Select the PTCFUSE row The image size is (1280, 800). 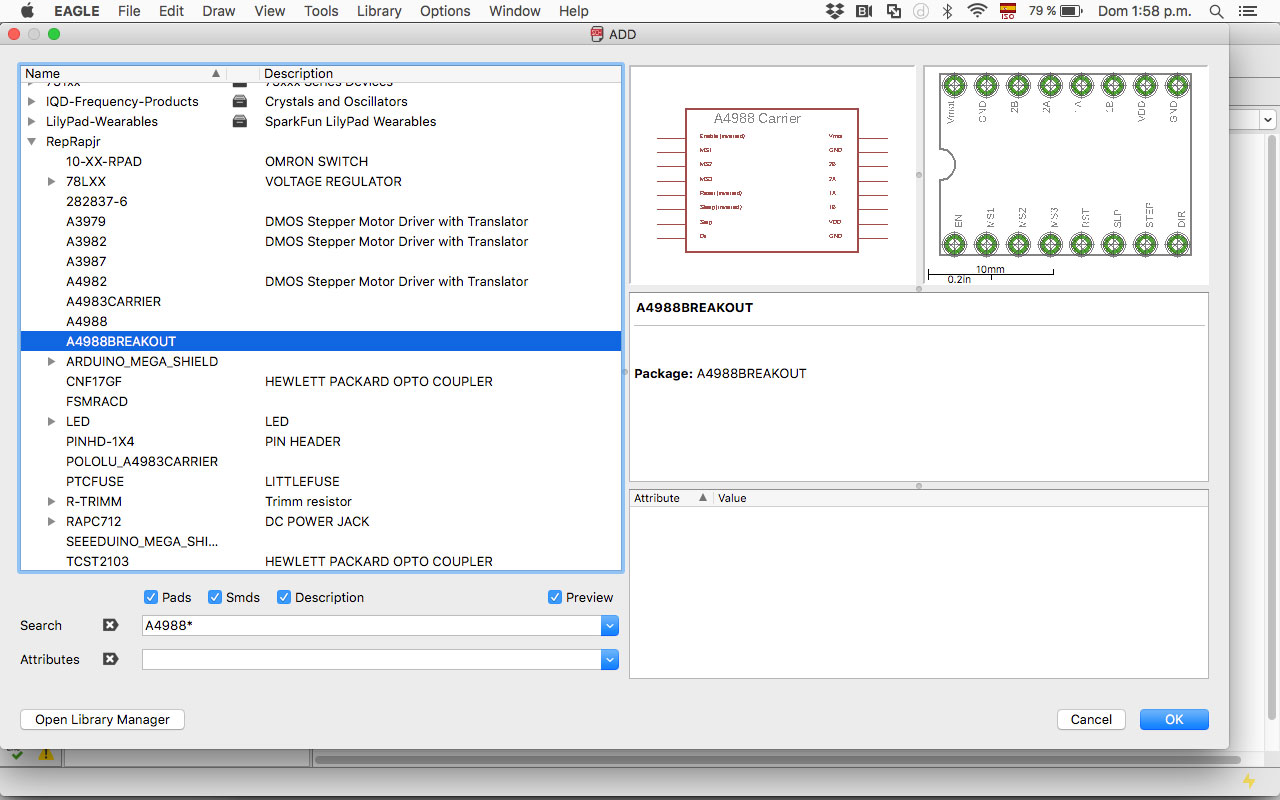pos(321,481)
